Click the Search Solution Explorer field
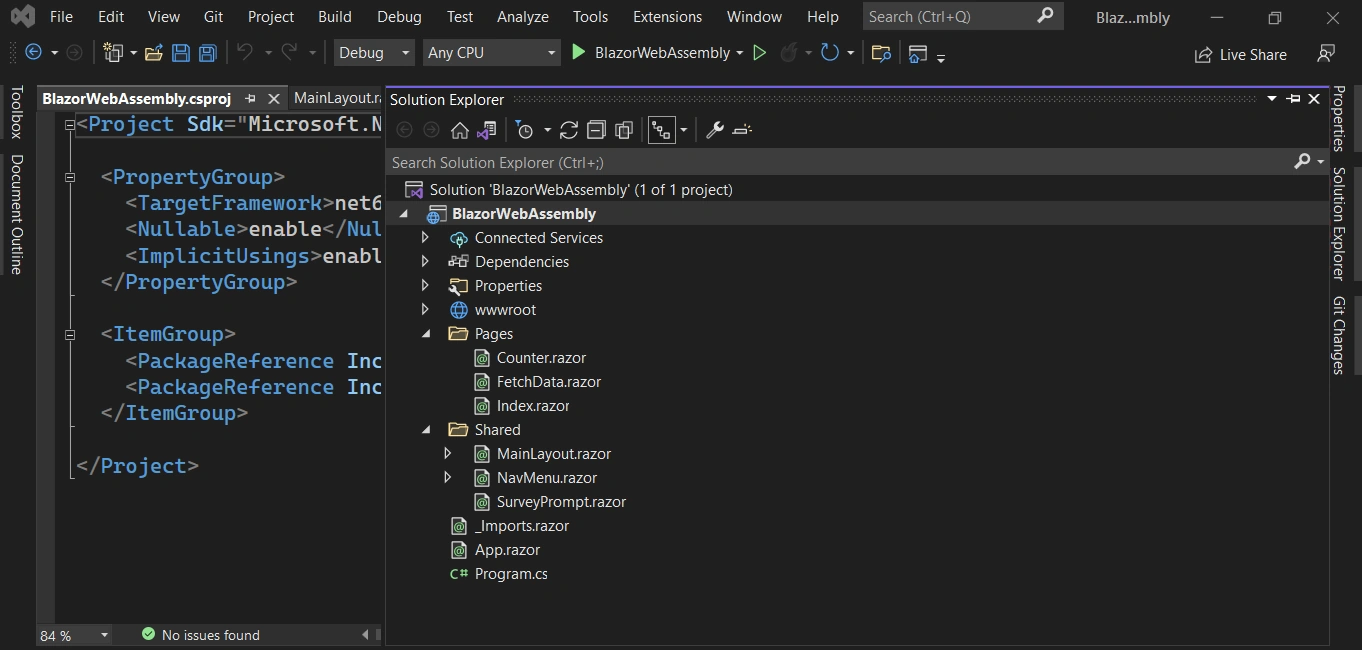 coord(840,162)
